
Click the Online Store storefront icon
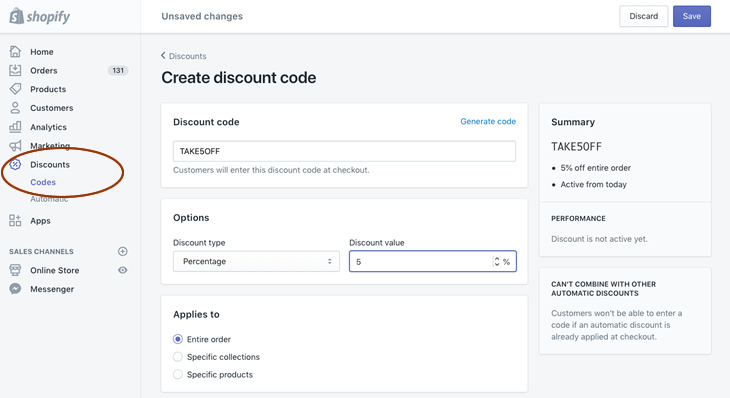coord(15,270)
